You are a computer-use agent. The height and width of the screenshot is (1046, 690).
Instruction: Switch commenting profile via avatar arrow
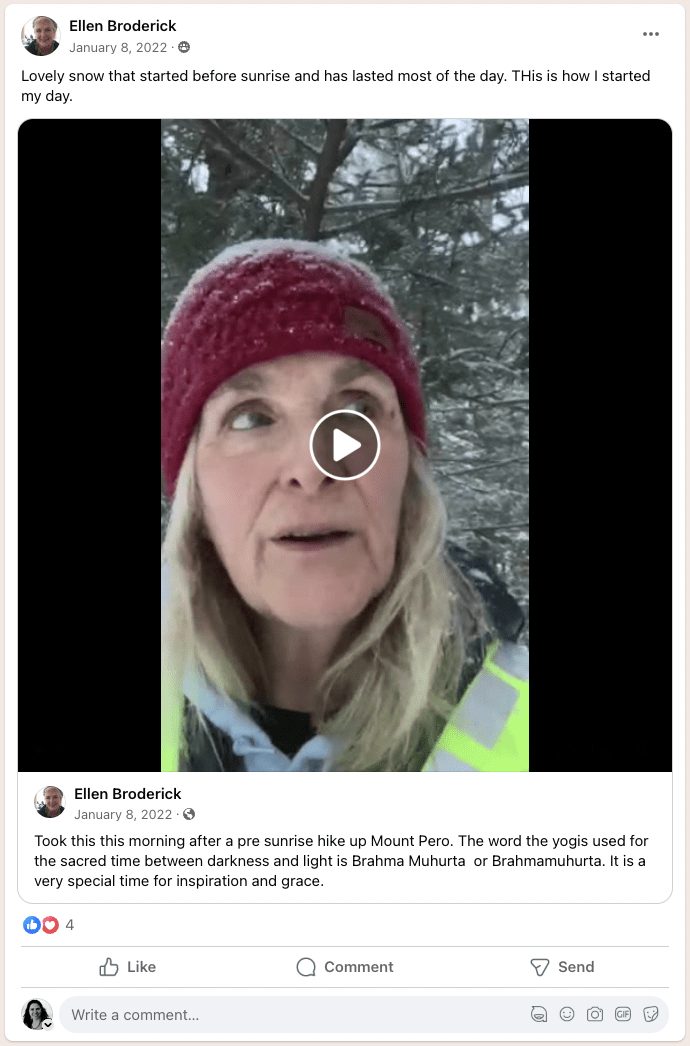pyautogui.click(x=48, y=1025)
